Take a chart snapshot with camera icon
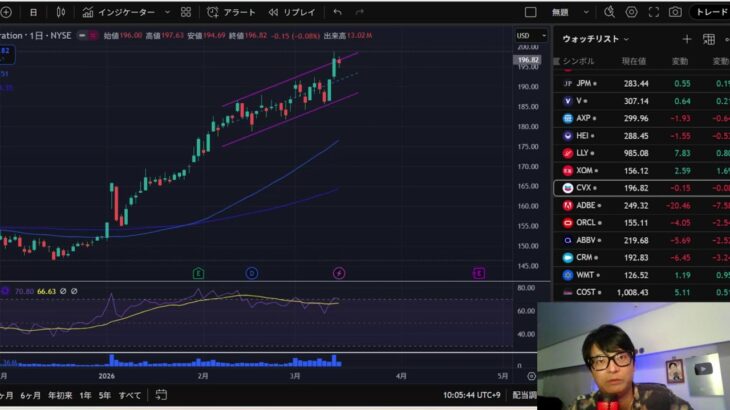730x410 pixels. (x=675, y=12)
